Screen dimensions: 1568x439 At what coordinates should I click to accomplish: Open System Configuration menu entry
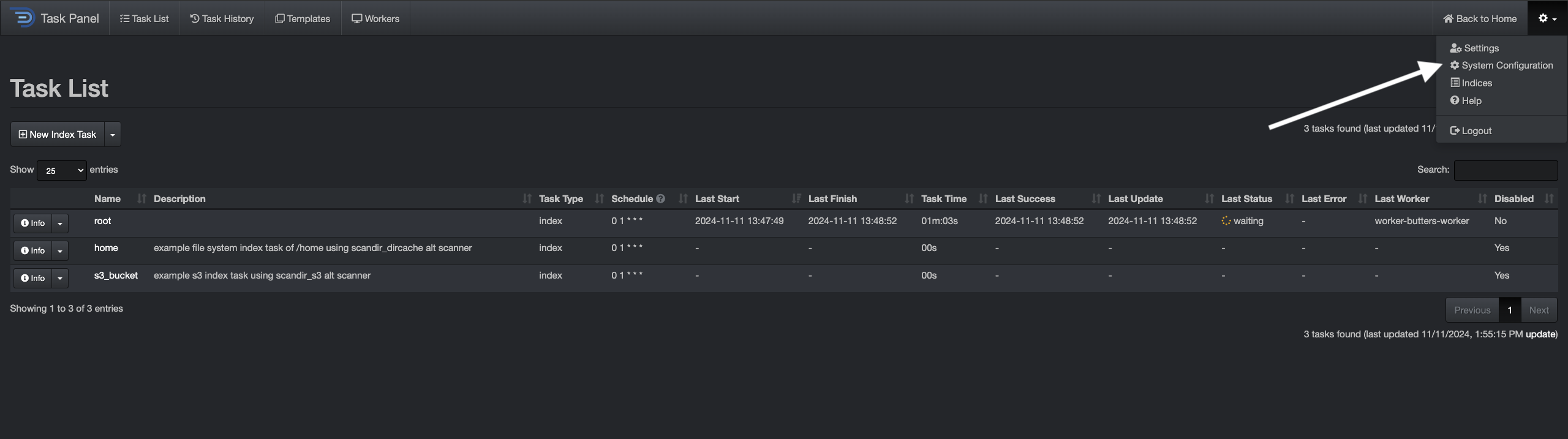pyautogui.click(x=1501, y=66)
